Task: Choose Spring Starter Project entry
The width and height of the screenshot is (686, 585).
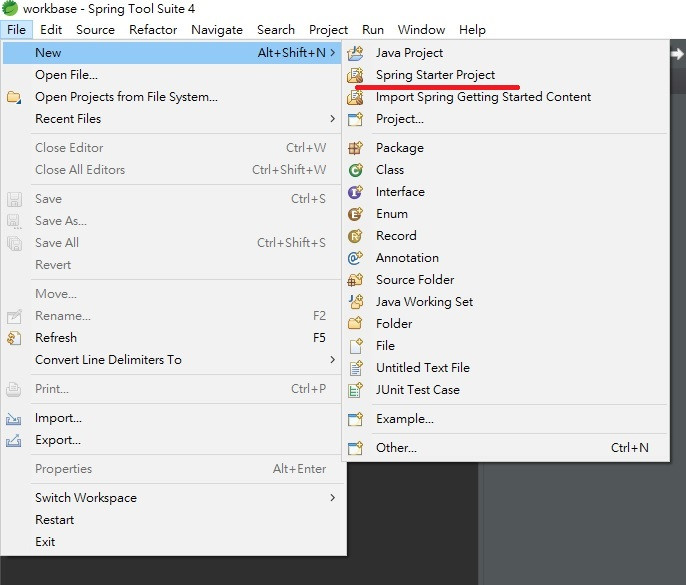Action: coord(505,75)
